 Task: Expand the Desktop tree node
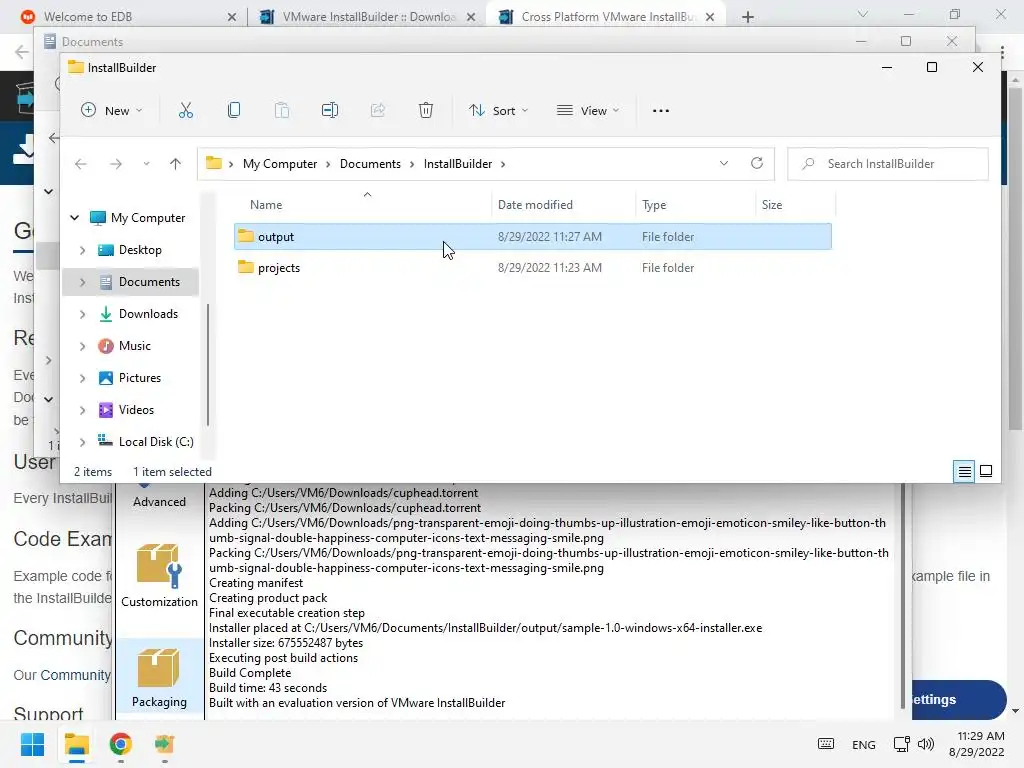pos(82,250)
